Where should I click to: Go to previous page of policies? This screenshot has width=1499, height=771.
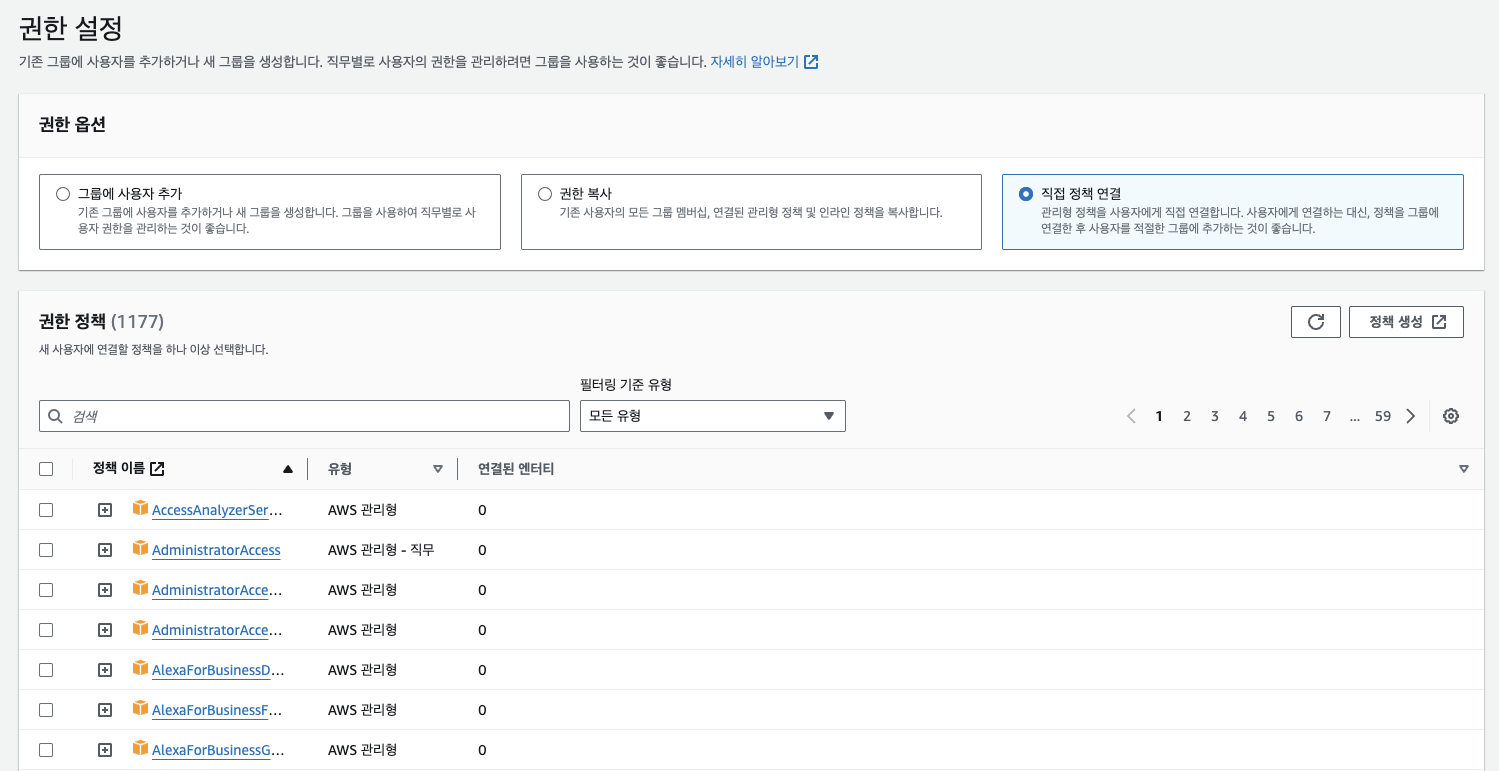[1131, 416]
